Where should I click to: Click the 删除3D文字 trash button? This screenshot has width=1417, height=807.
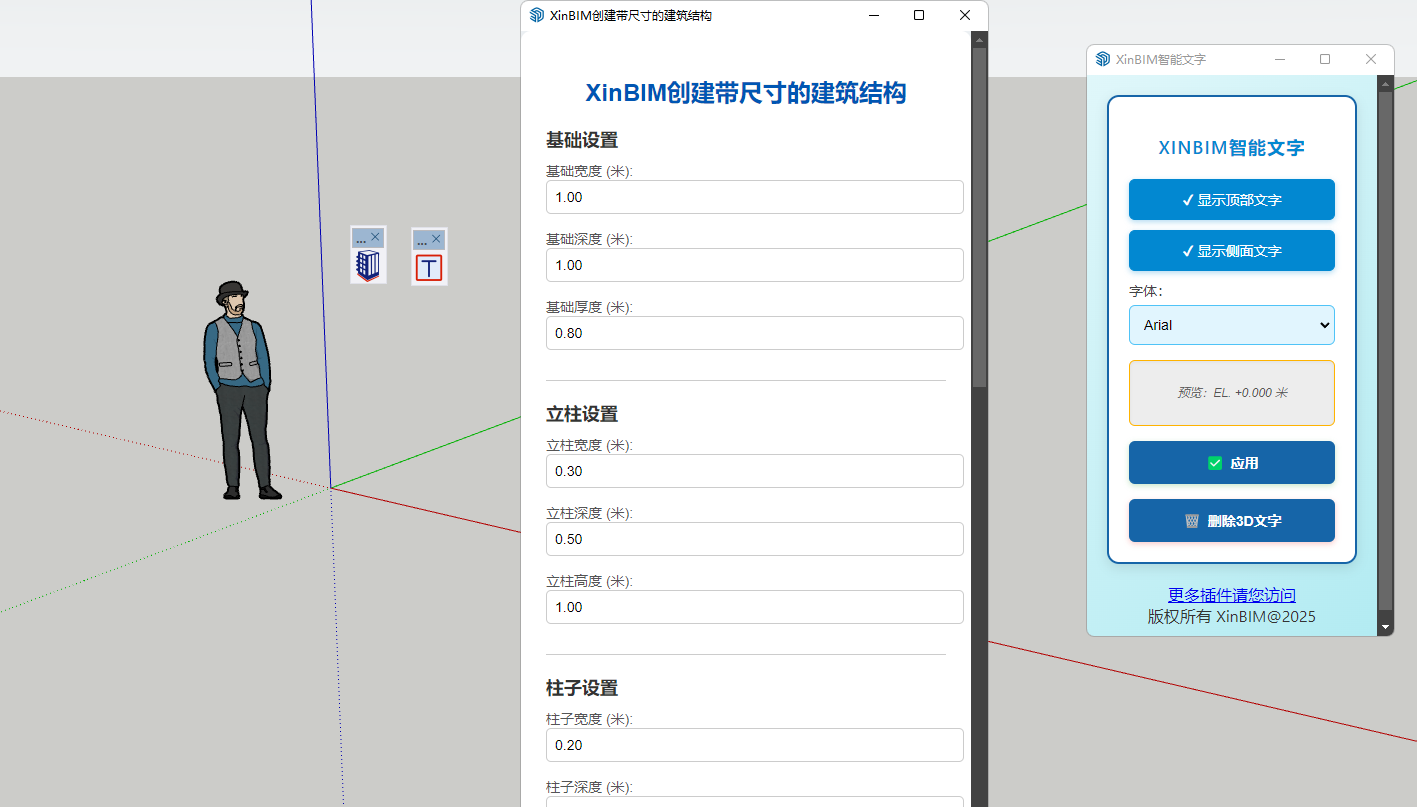tap(1231, 521)
